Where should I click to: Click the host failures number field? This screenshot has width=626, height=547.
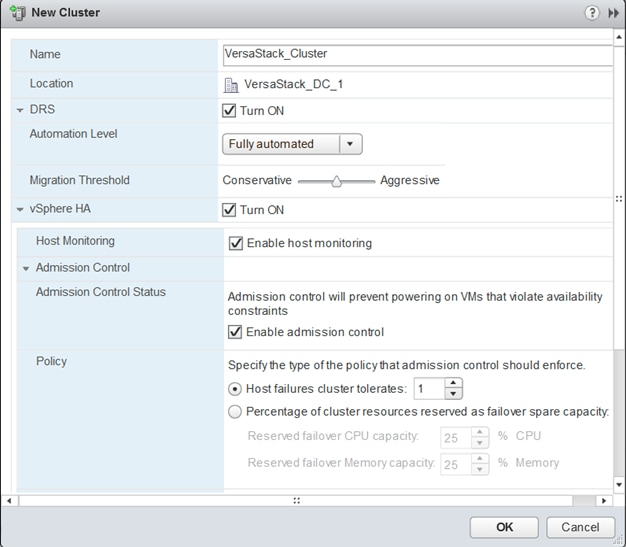(x=430, y=388)
